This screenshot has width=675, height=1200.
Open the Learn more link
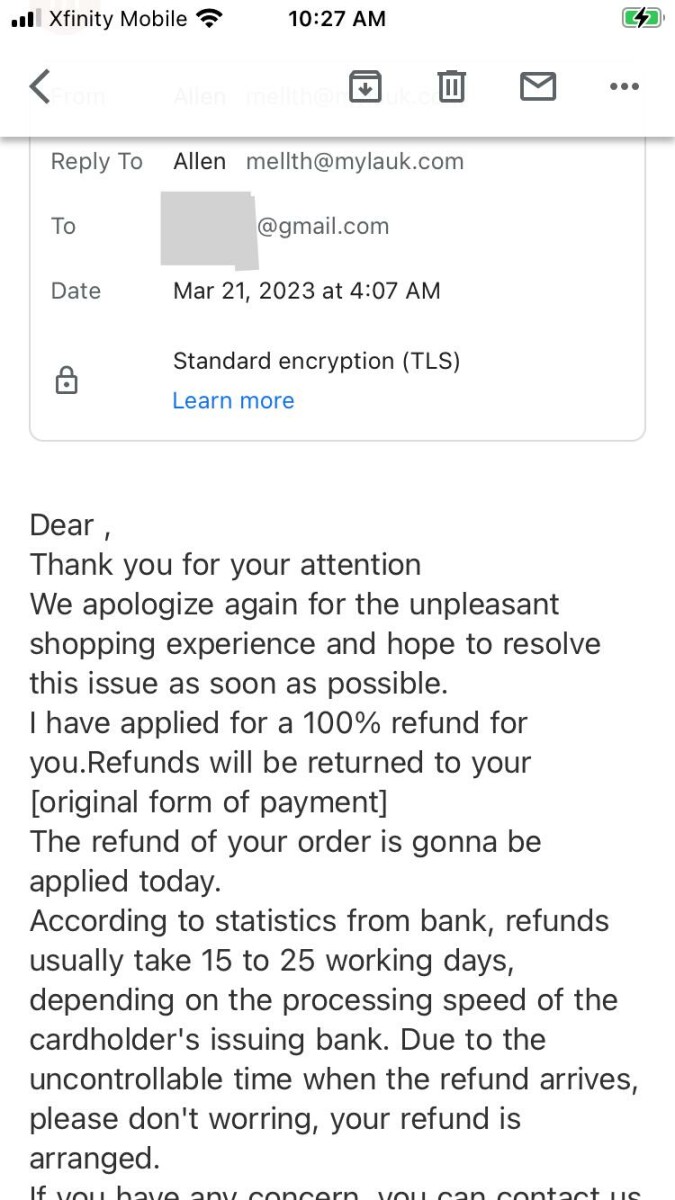(x=233, y=401)
